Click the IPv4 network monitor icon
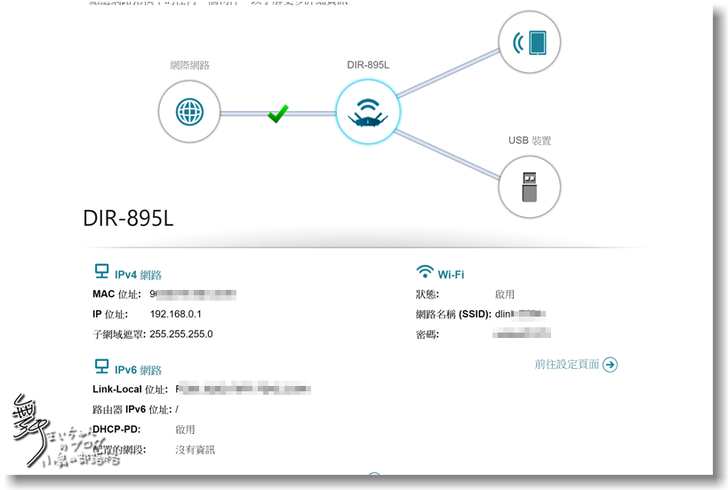This screenshot has height=490, width=728. [102, 271]
